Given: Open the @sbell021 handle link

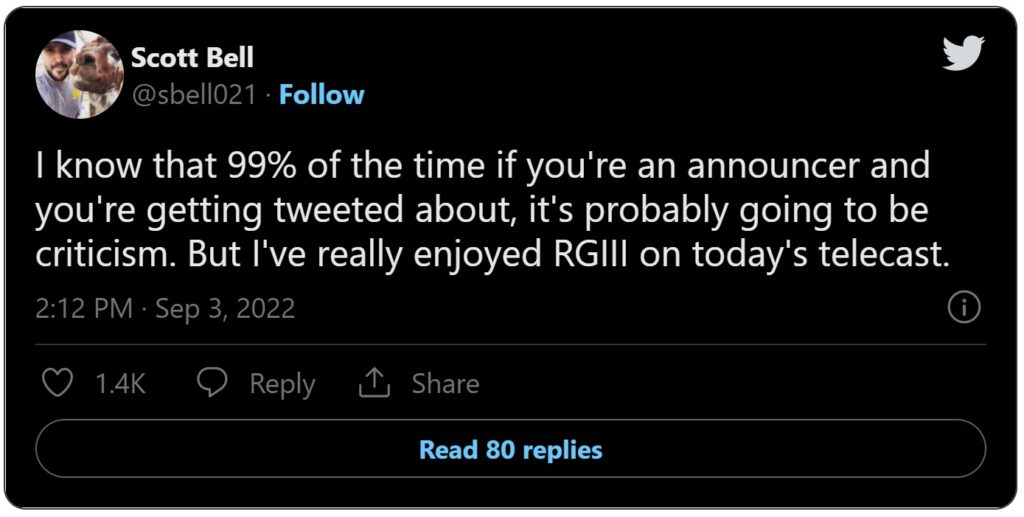Looking at the screenshot, I should [x=193, y=96].
